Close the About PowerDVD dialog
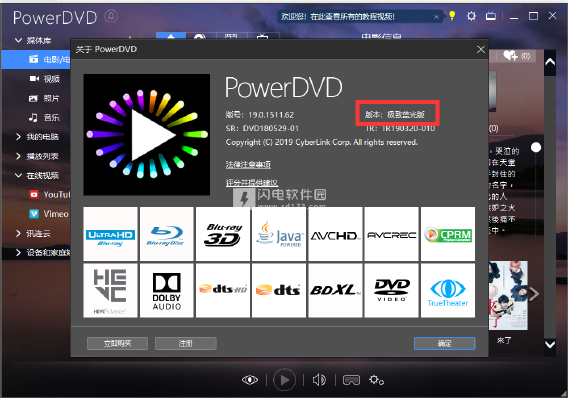The width and height of the screenshot is (568, 398). [x=481, y=49]
